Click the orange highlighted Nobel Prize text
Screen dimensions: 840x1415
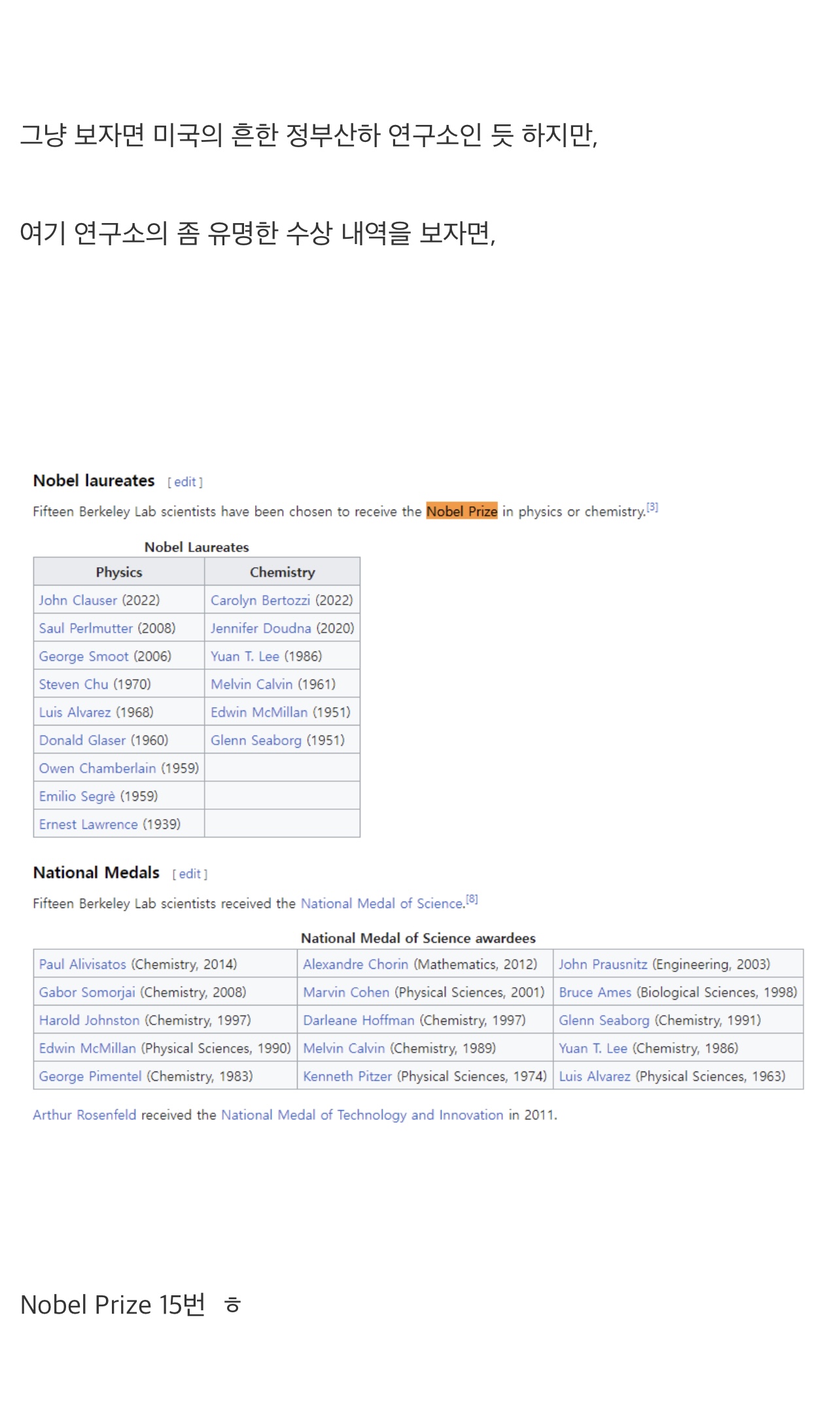pyautogui.click(x=462, y=512)
